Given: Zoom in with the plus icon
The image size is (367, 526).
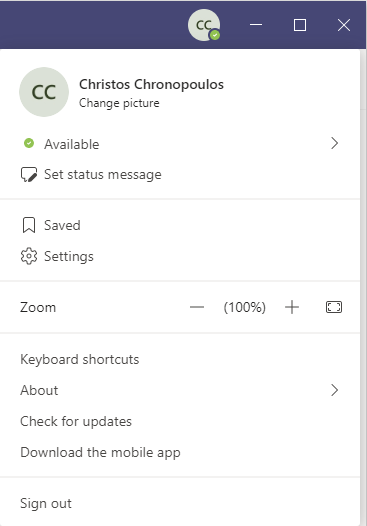Looking at the screenshot, I should [x=292, y=307].
